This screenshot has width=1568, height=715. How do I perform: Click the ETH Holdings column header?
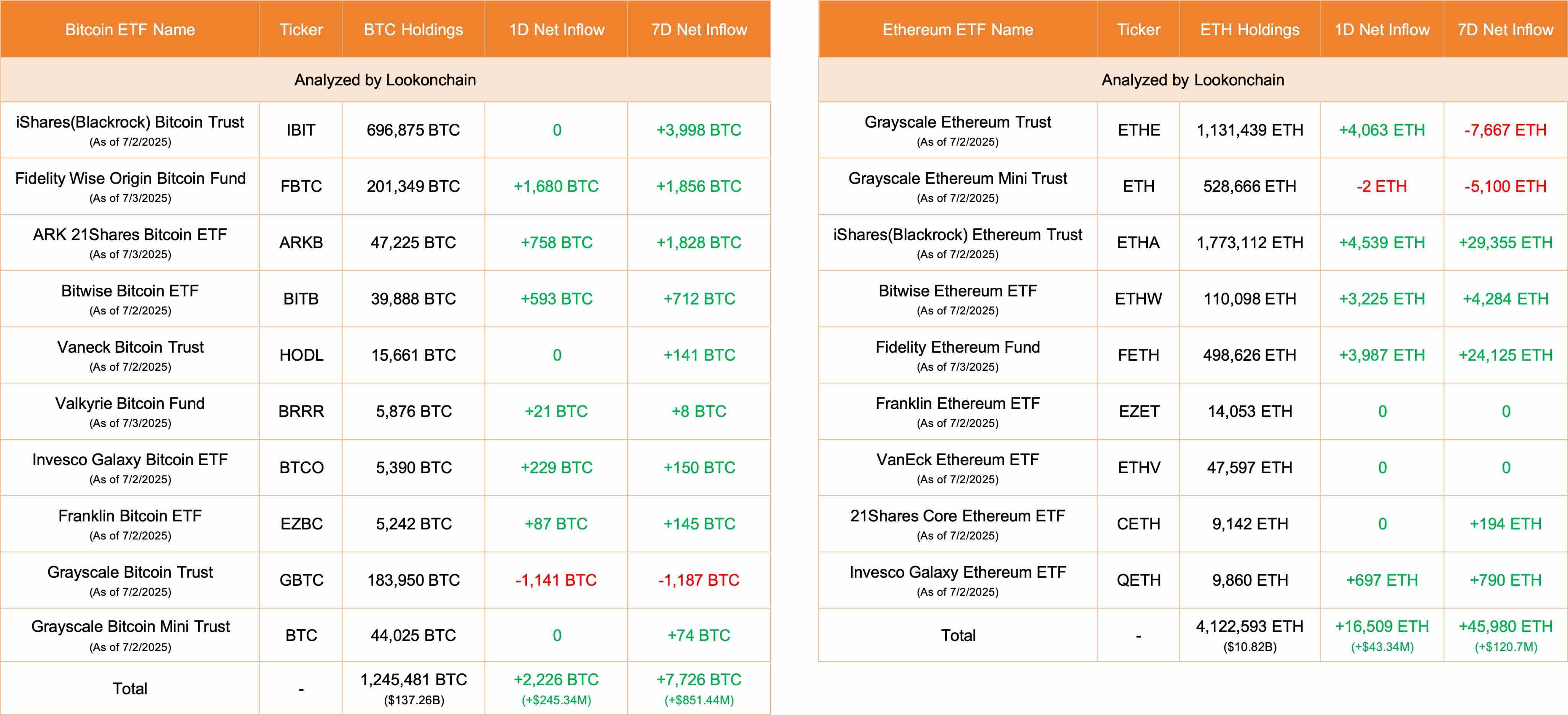[1249, 30]
